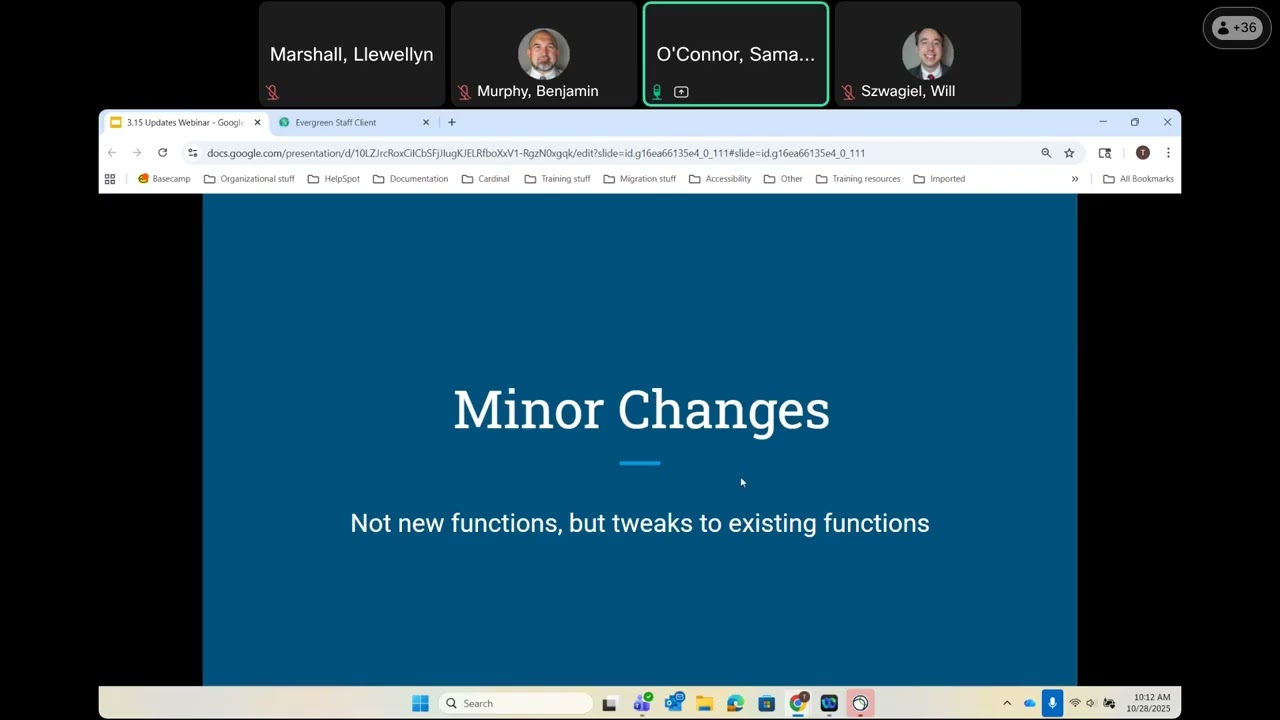
Task: Open the Other bookmark folder
Action: [x=783, y=179]
